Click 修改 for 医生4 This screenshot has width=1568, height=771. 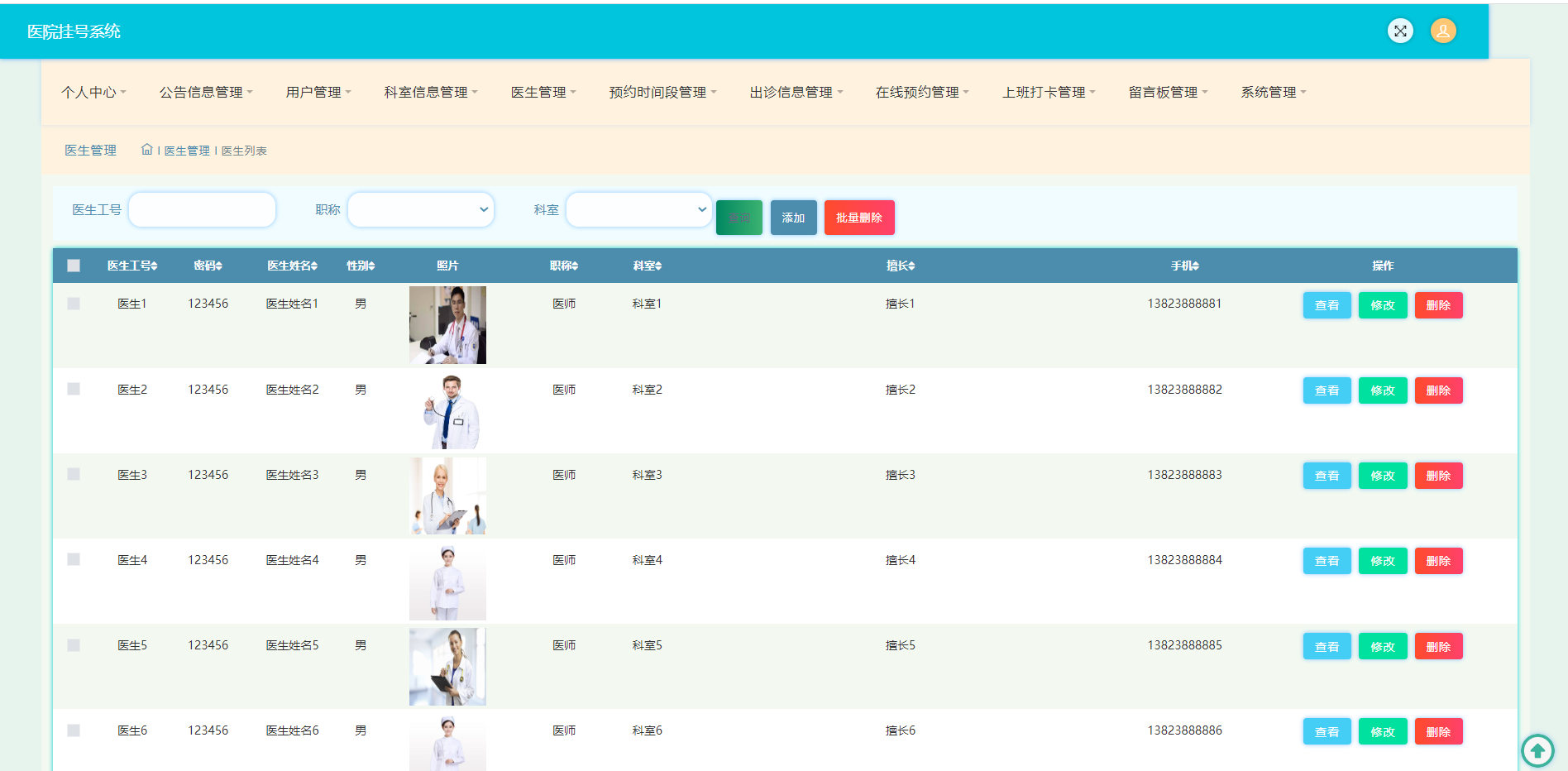pos(1383,561)
